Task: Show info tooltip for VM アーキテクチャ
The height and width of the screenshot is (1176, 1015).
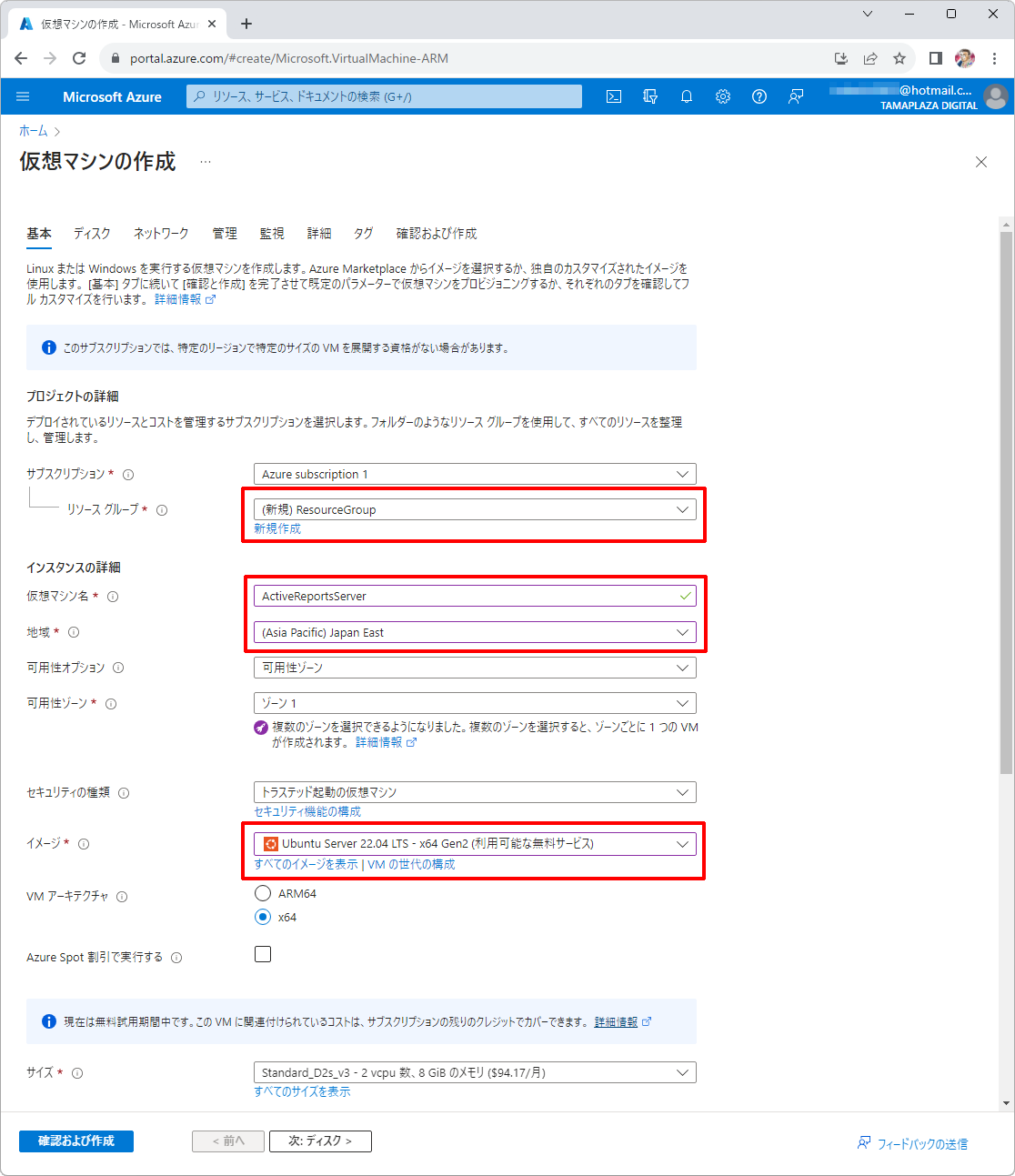Action: (122, 897)
